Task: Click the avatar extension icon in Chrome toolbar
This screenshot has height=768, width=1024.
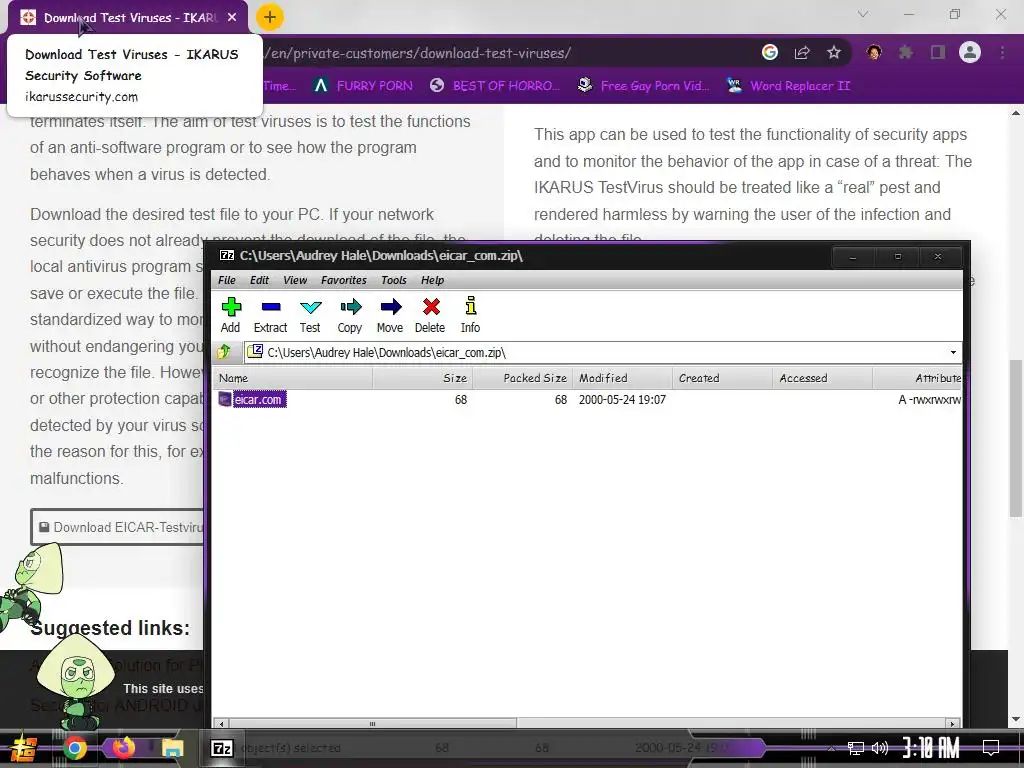Action: coord(874,52)
